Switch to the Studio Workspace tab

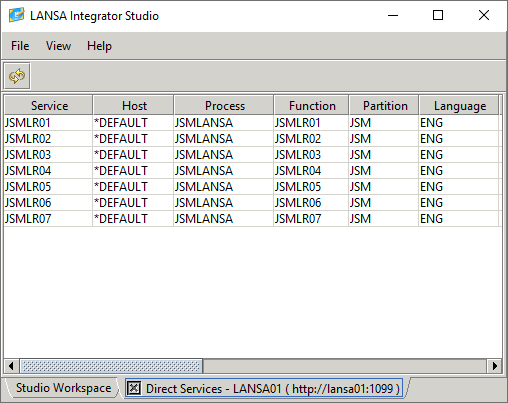click(x=63, y=388)
